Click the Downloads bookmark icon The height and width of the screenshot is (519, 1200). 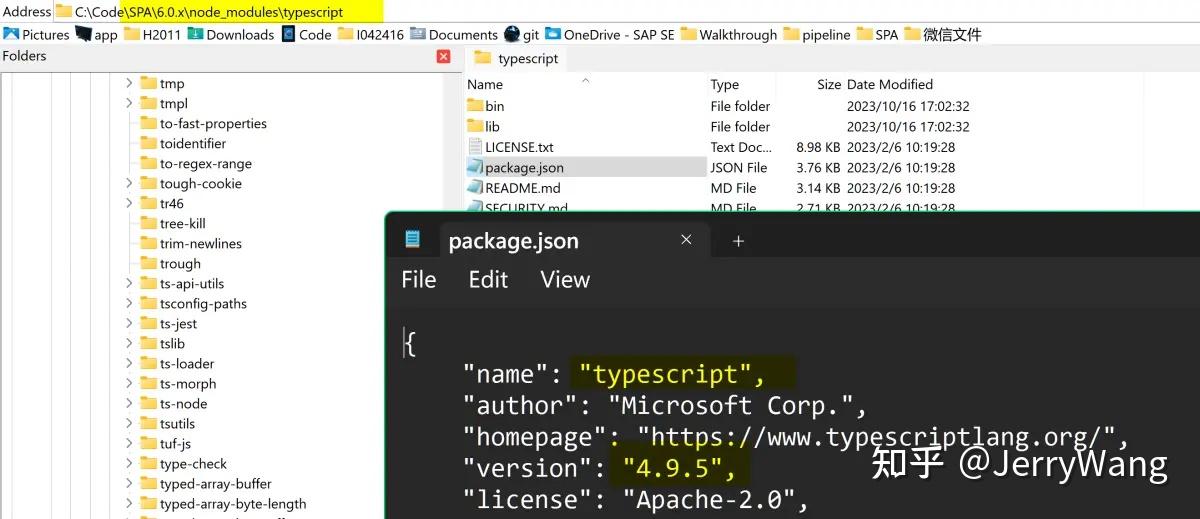click(x=195, y=34)
